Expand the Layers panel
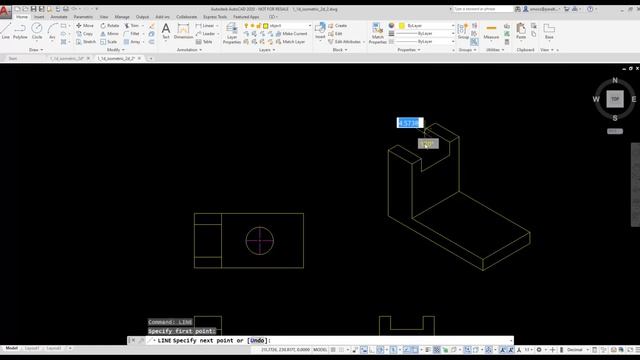This screenshot has width=640, height=360. tap(267, 50)
